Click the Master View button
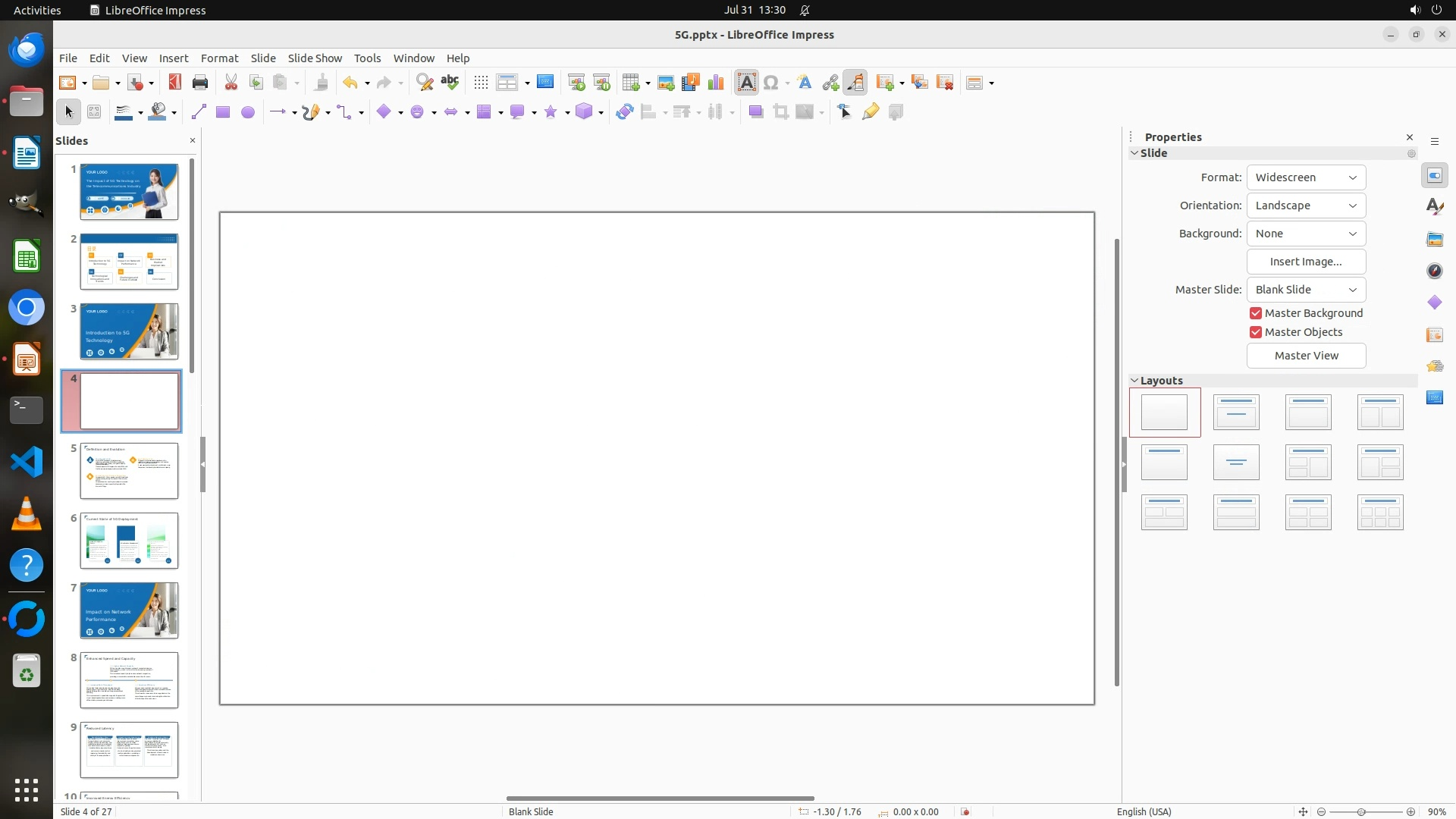 (x=1306, y=356)
